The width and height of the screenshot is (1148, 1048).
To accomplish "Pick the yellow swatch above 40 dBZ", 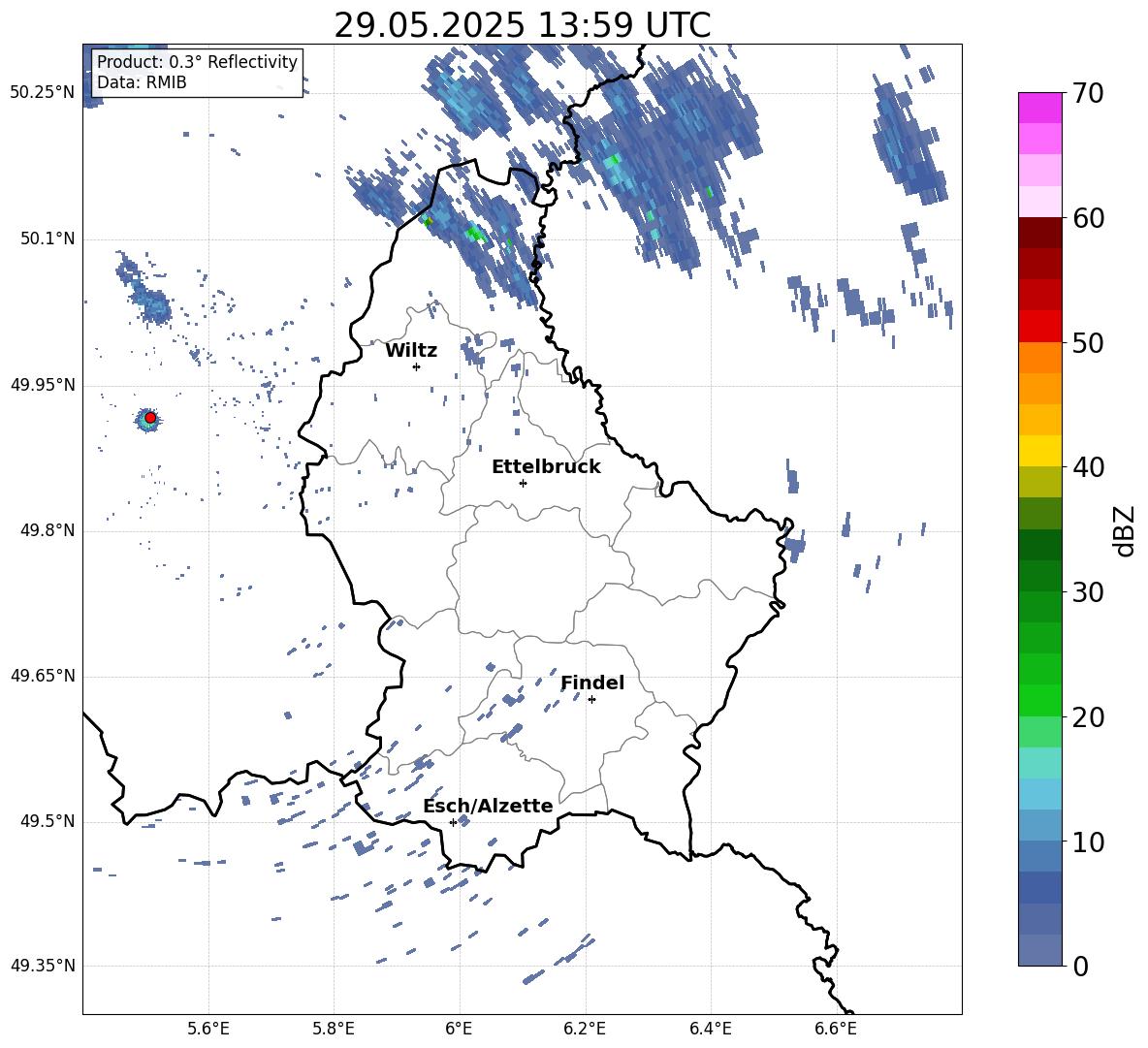I will click(1040, 451).
